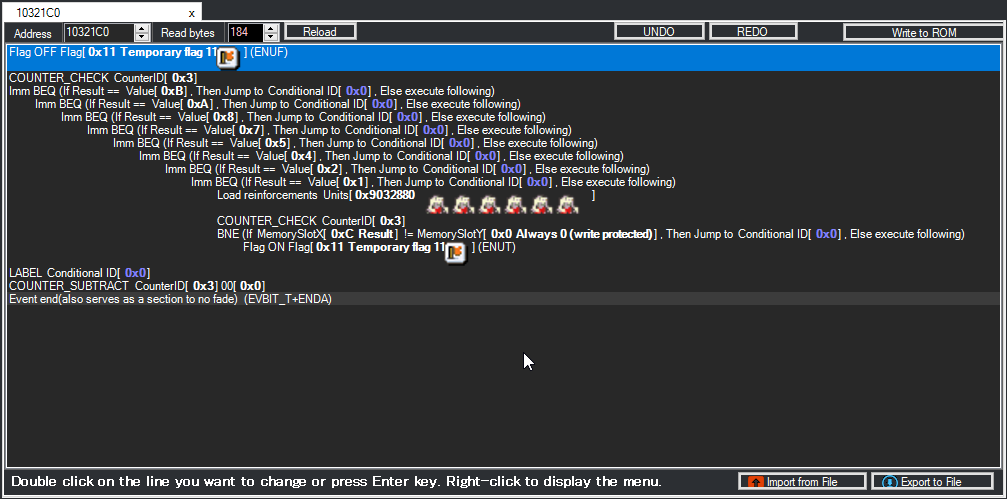The height and width of the screenshot is (499, 1007).
Task: Select the BNE MemorySlotX 0xC Result line
Action: click(x=504, y=234)
